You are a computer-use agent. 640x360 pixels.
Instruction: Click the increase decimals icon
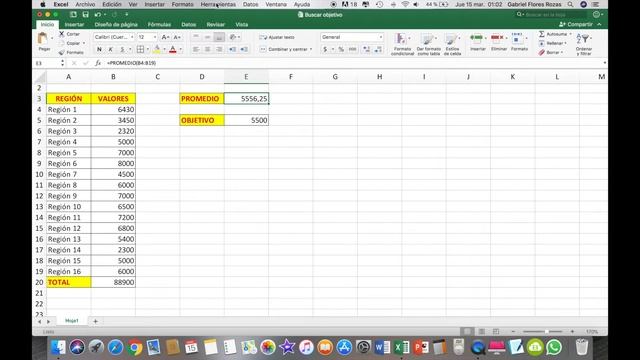366,49
